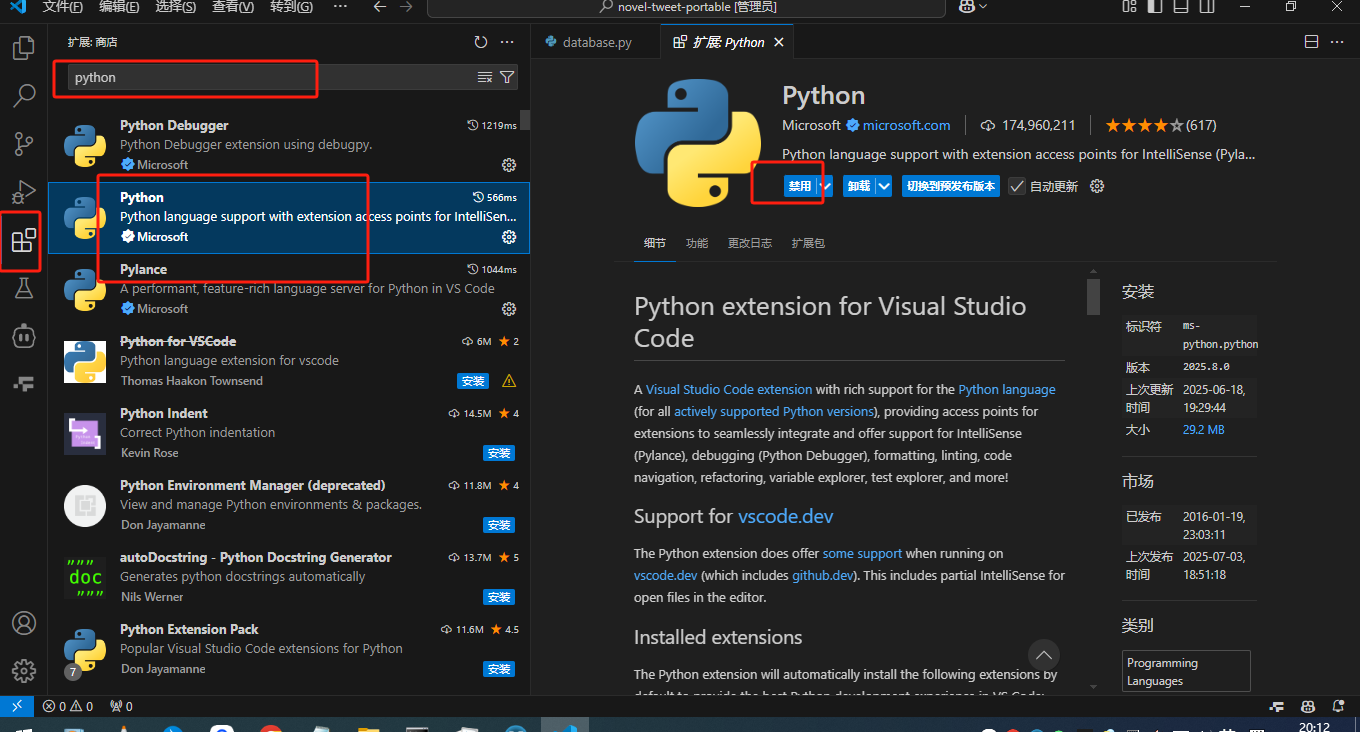The image size is (1360, 732).
Task: Open Customize Layout in title bar
Action: (1129, 7)
